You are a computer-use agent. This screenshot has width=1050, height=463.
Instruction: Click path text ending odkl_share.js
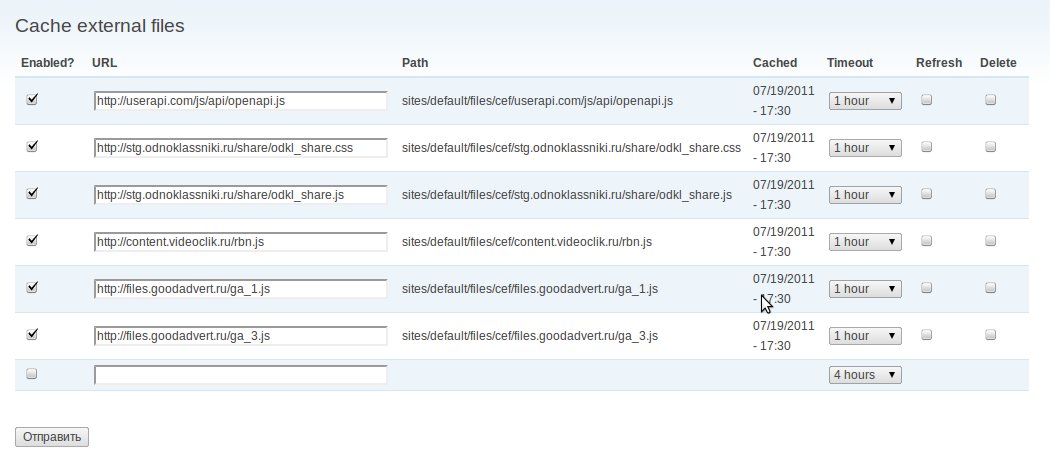[x=567, y=194]
